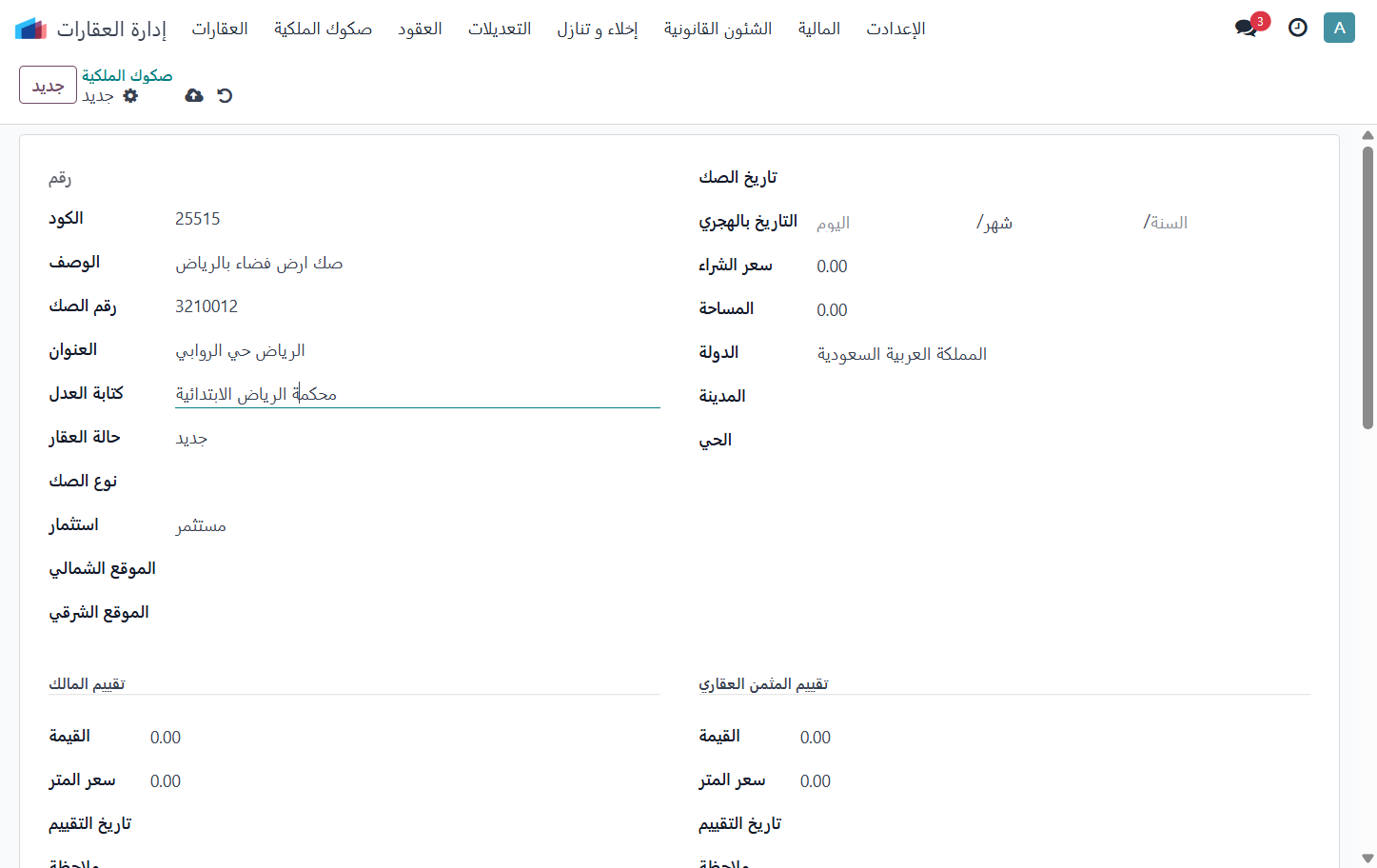Open الإعدادت menu
1377x868 pixels.
pos(895,29)
